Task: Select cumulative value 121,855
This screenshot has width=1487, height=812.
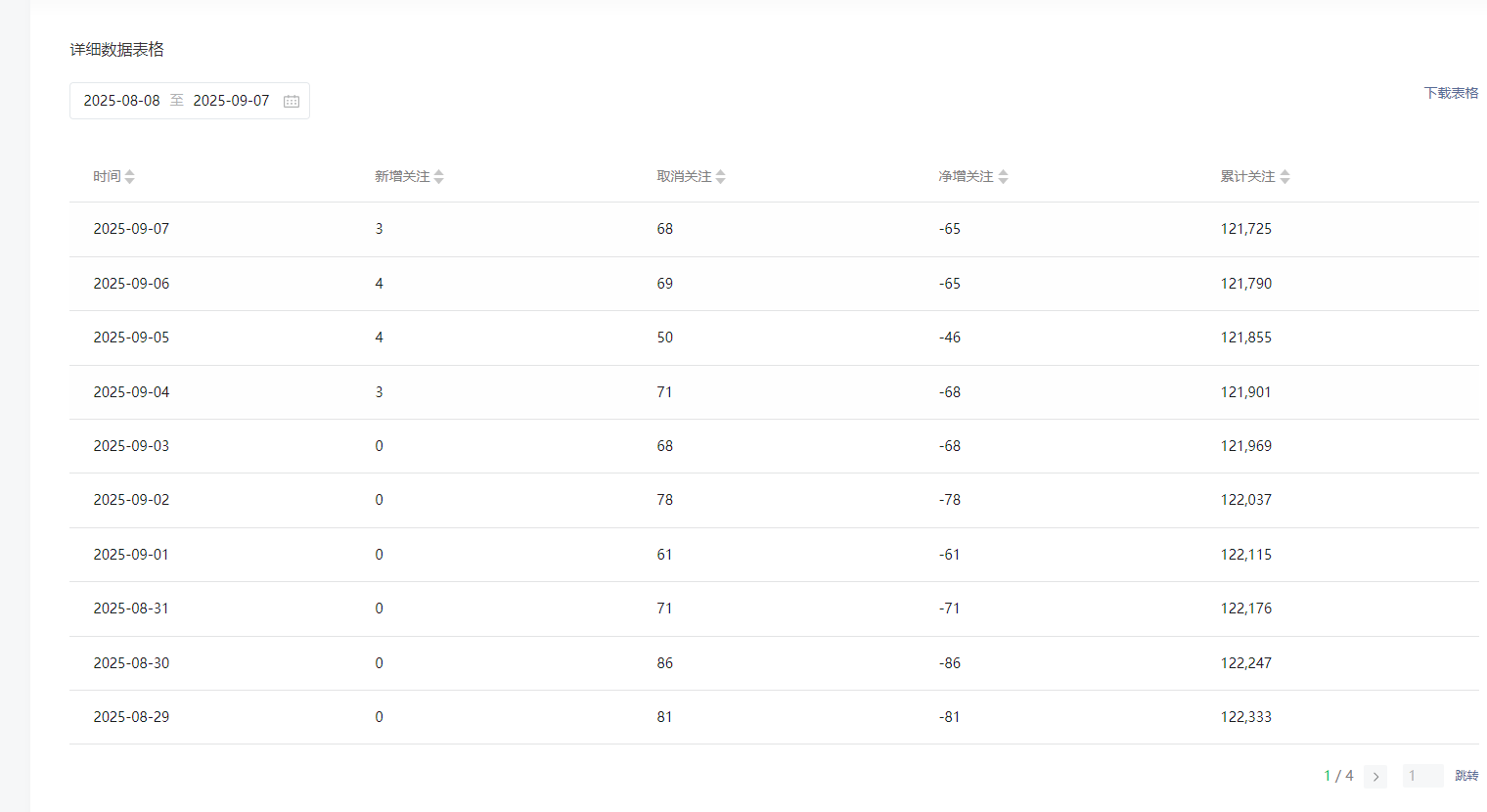Action: [x=1246, y=338]
